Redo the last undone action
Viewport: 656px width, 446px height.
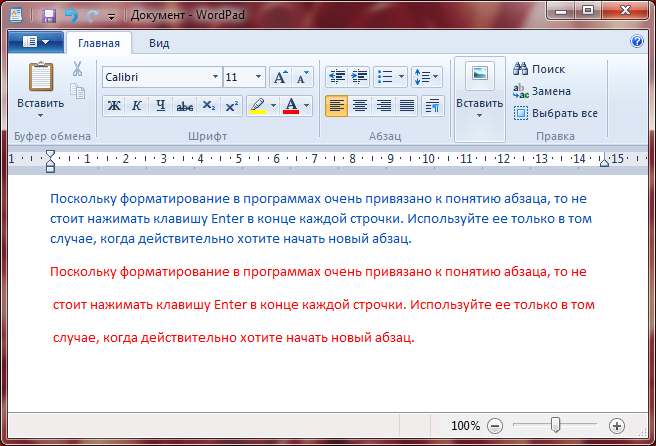coord(92,16)
